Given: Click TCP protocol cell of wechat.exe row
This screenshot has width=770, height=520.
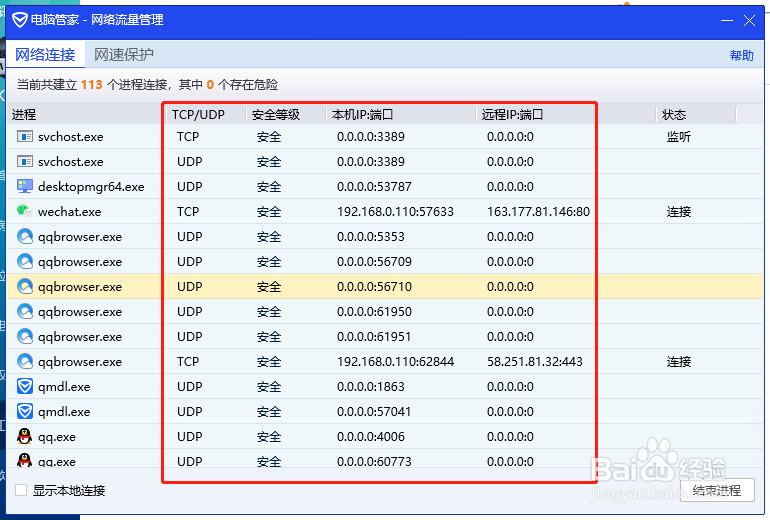Looking at the screenshot, I should tap(188, 212).
